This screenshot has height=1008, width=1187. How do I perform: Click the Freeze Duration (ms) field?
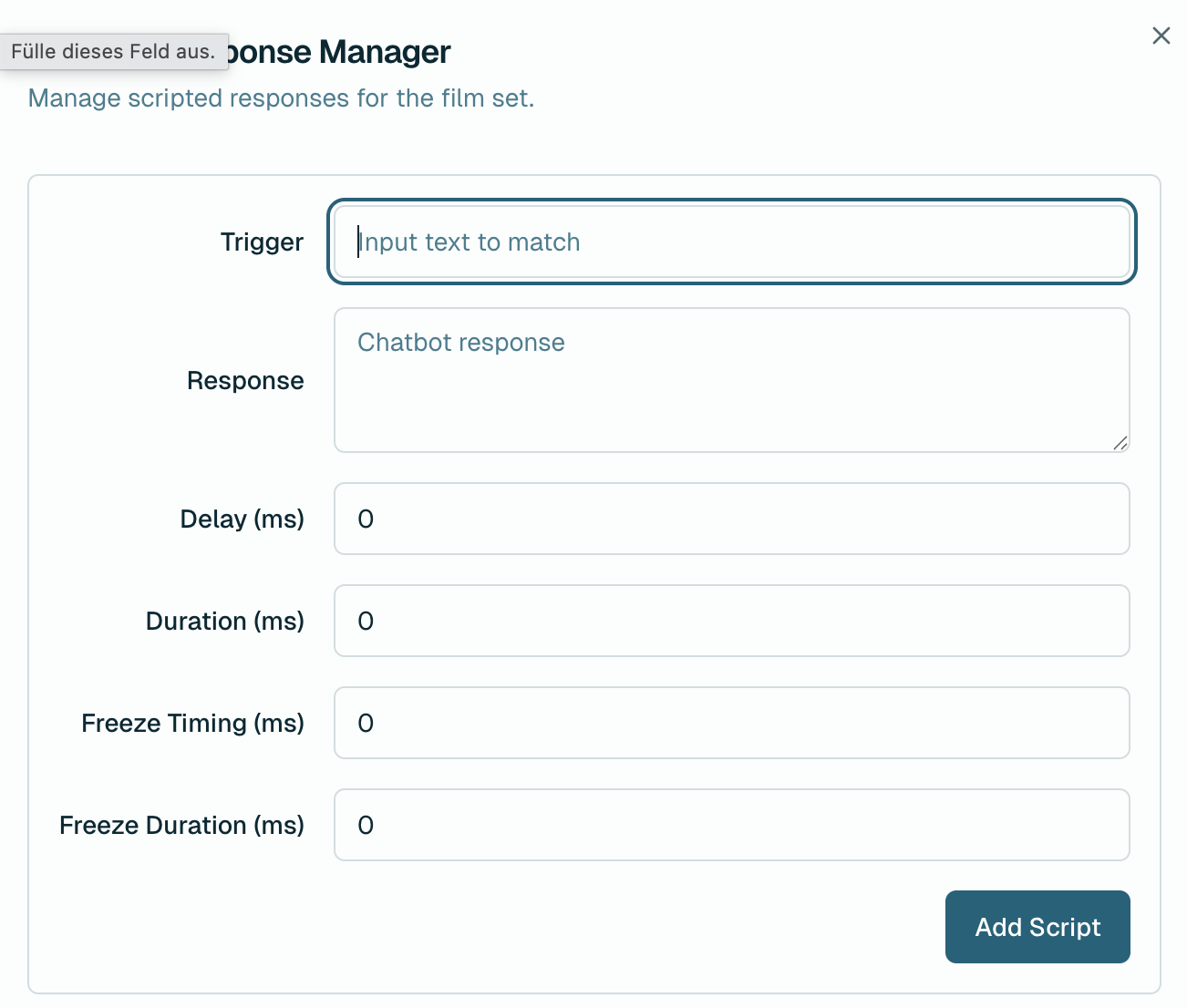pos(732,825)
